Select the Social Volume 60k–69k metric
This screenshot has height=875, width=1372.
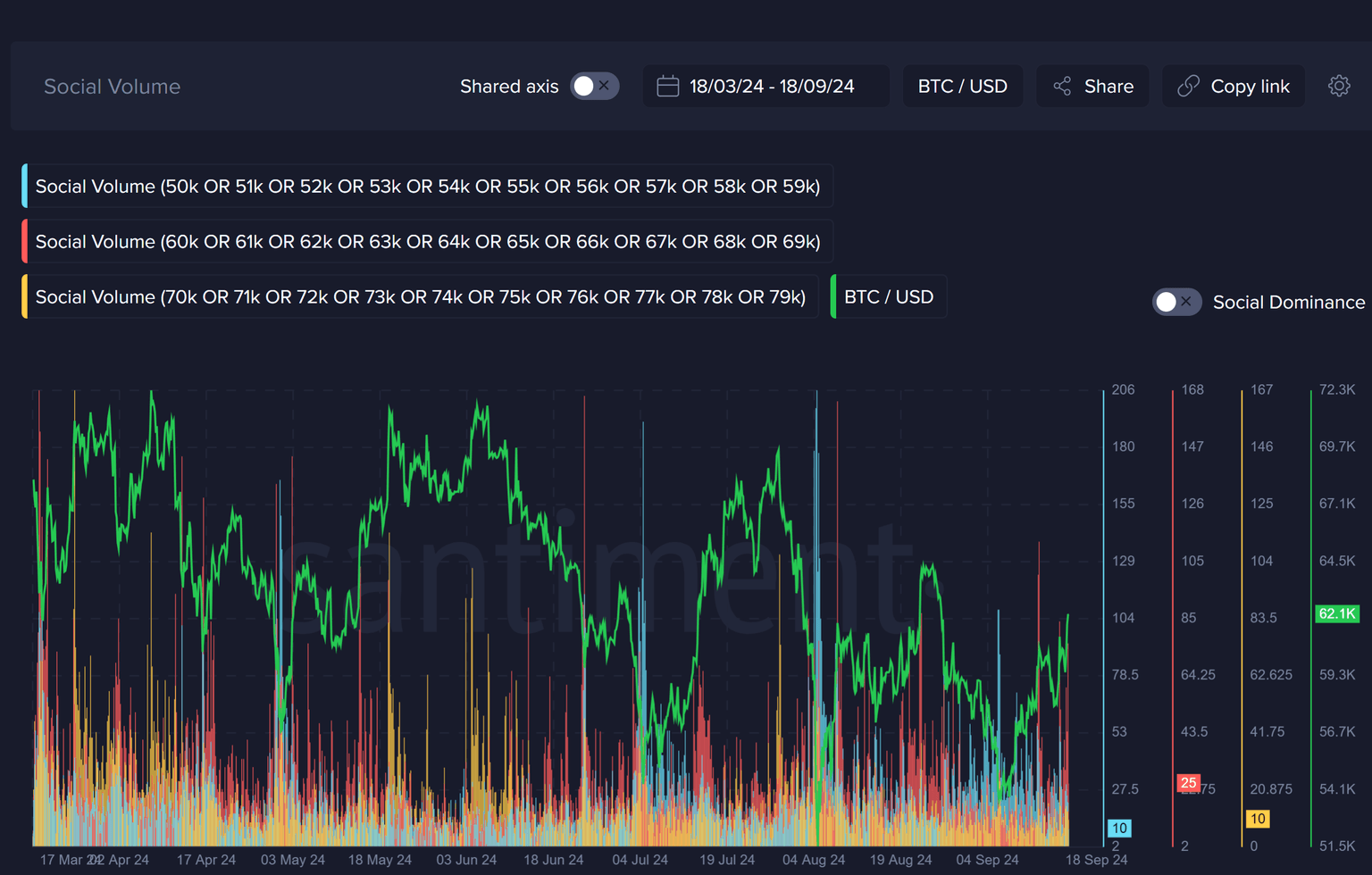point(427,242)
